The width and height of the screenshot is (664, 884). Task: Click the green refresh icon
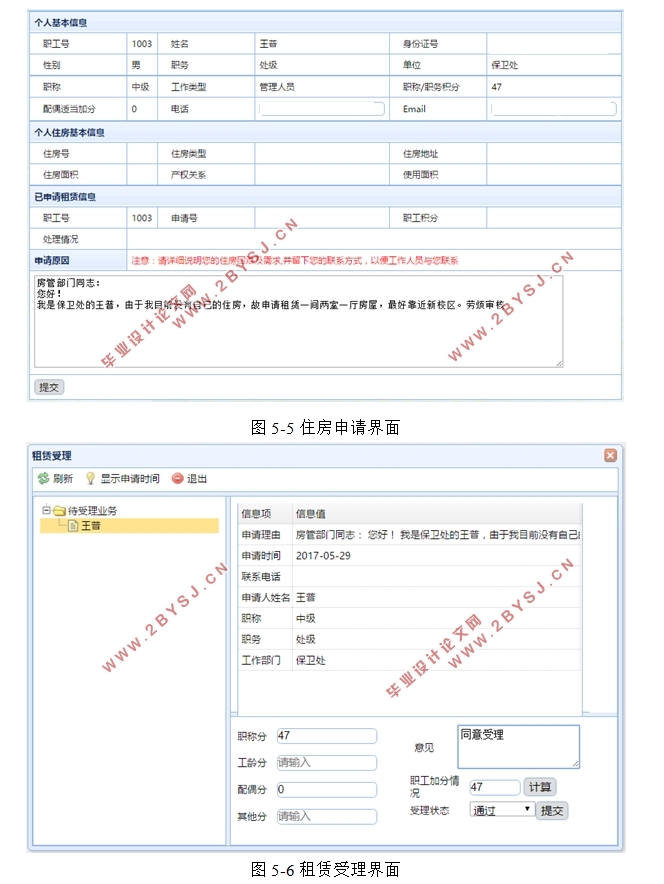[x=43, y=479]
